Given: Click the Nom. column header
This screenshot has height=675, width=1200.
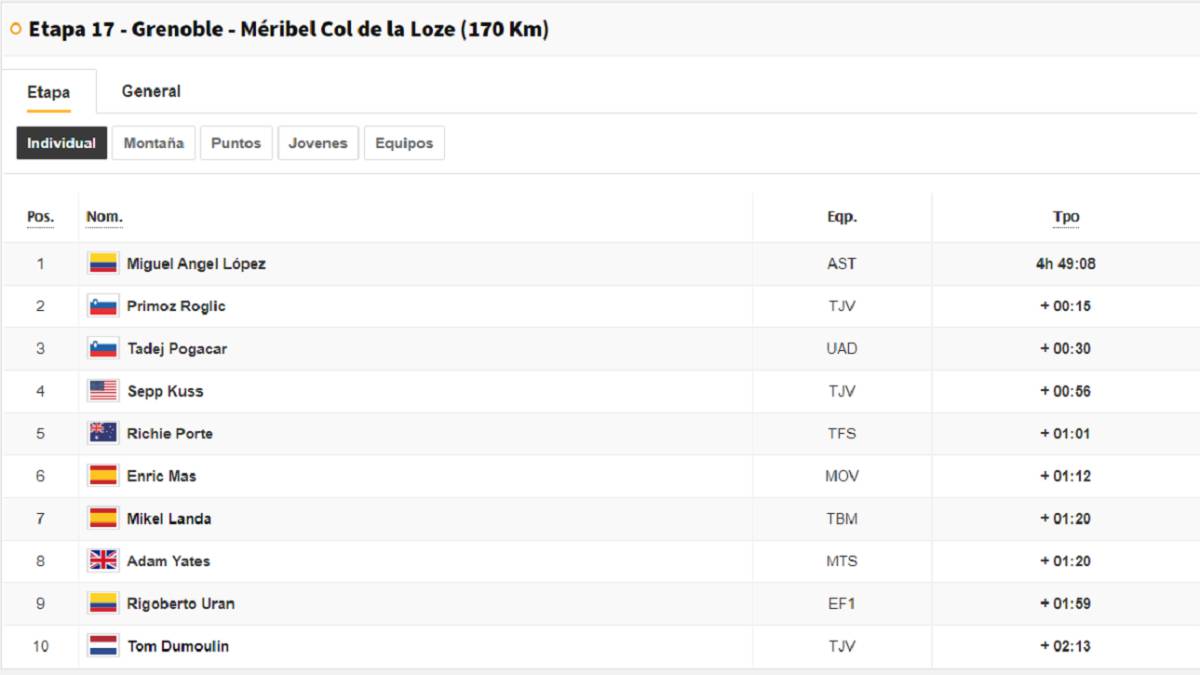Looking at the screenshot, I should (x=104, y=217).
